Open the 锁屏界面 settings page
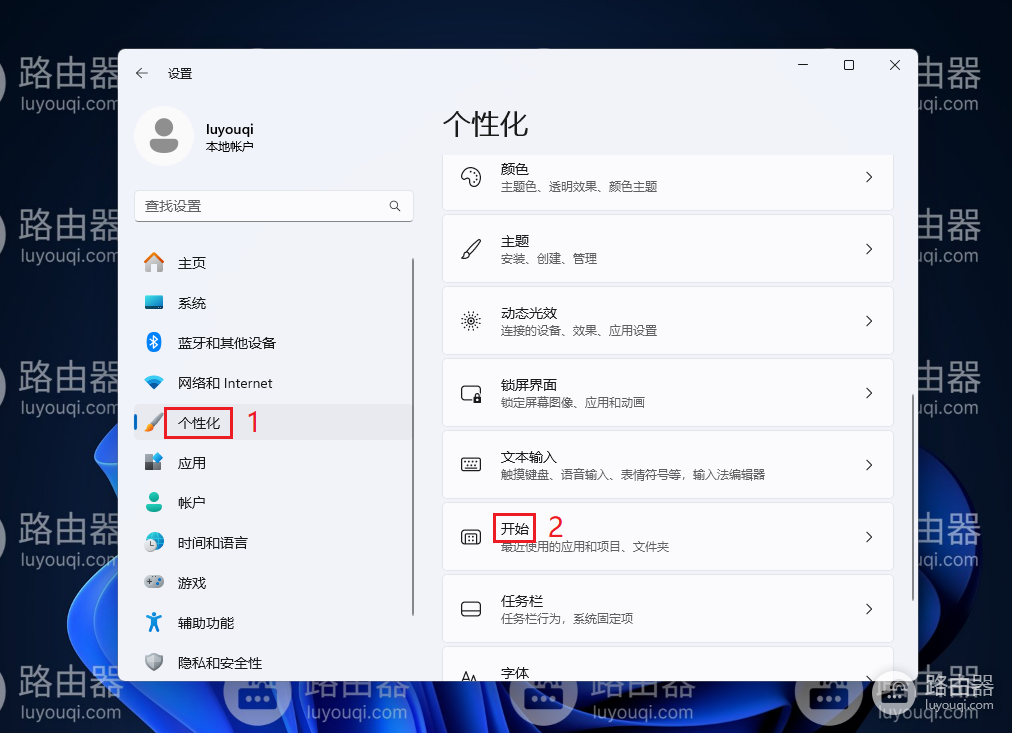Image resolution: width=1012 pixels, height=733 pixels. pyautogui.click(x=668, y=393)
